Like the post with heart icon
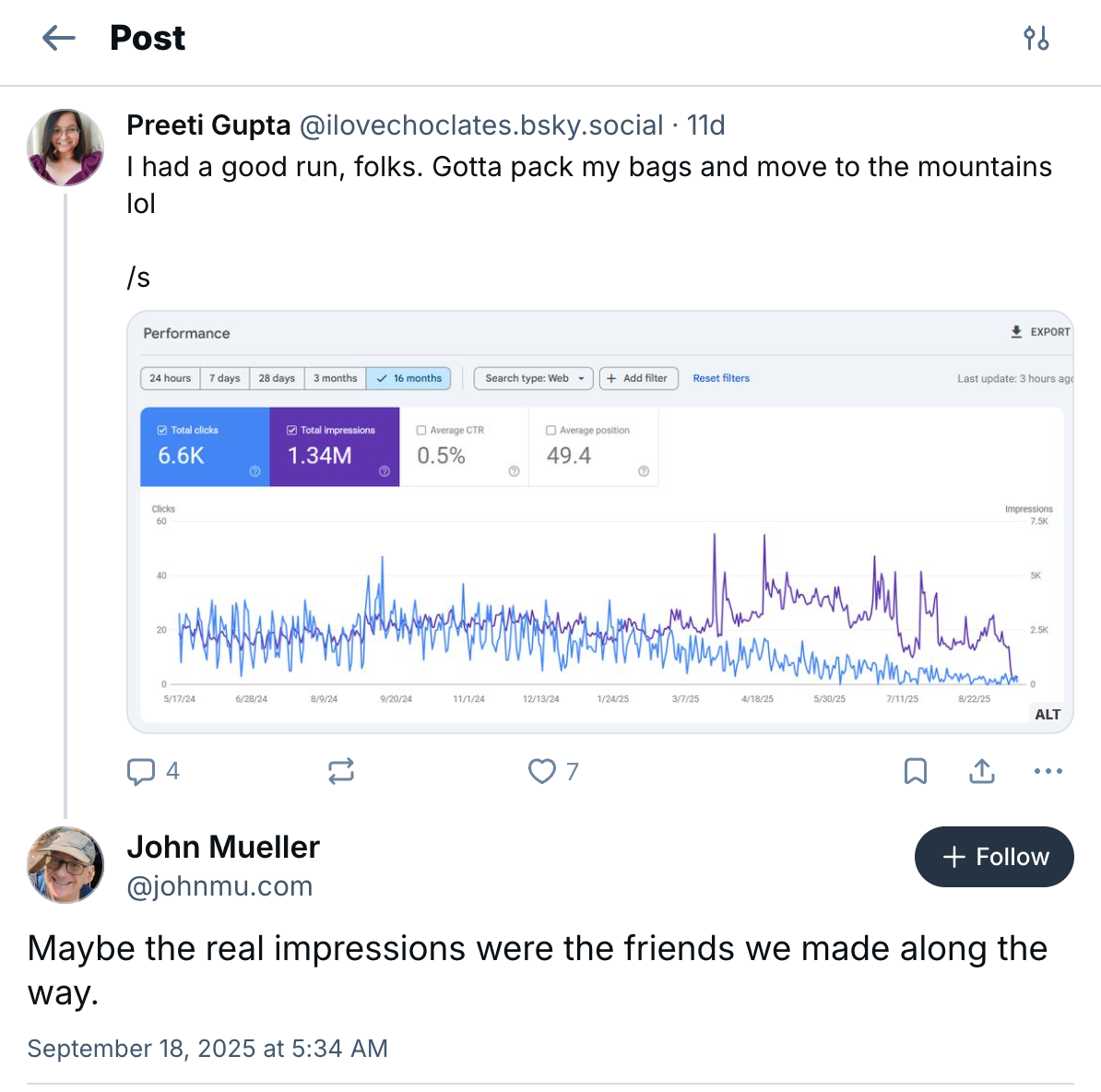The image size is (1101, 1092). click(542, 771)
